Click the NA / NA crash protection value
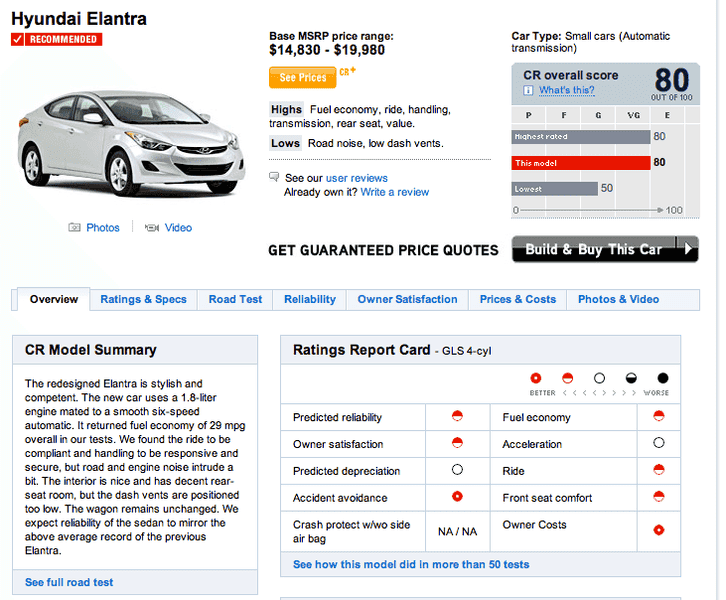 point(457,531)
